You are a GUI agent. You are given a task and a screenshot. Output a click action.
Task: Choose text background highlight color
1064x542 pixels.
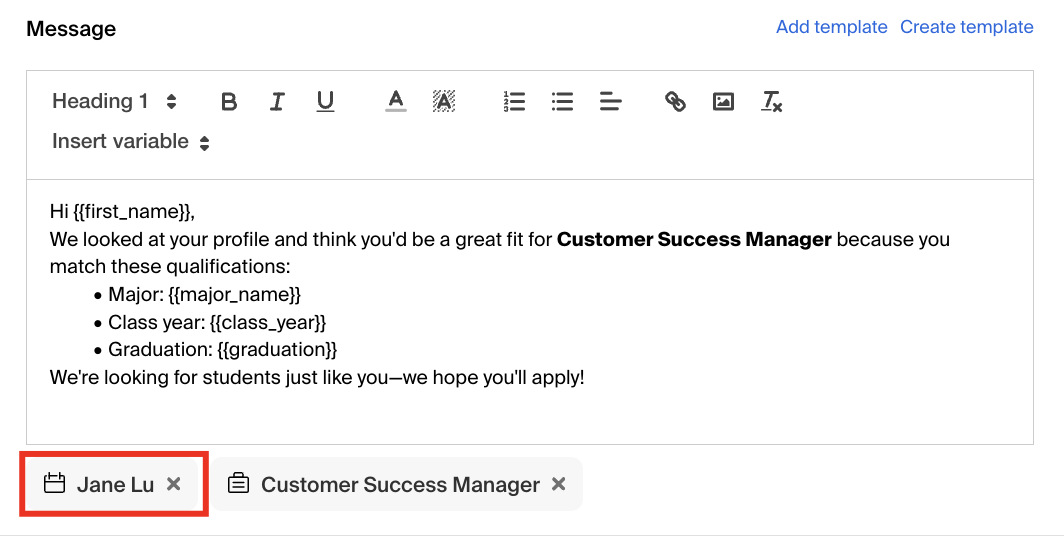pos(444,102)
